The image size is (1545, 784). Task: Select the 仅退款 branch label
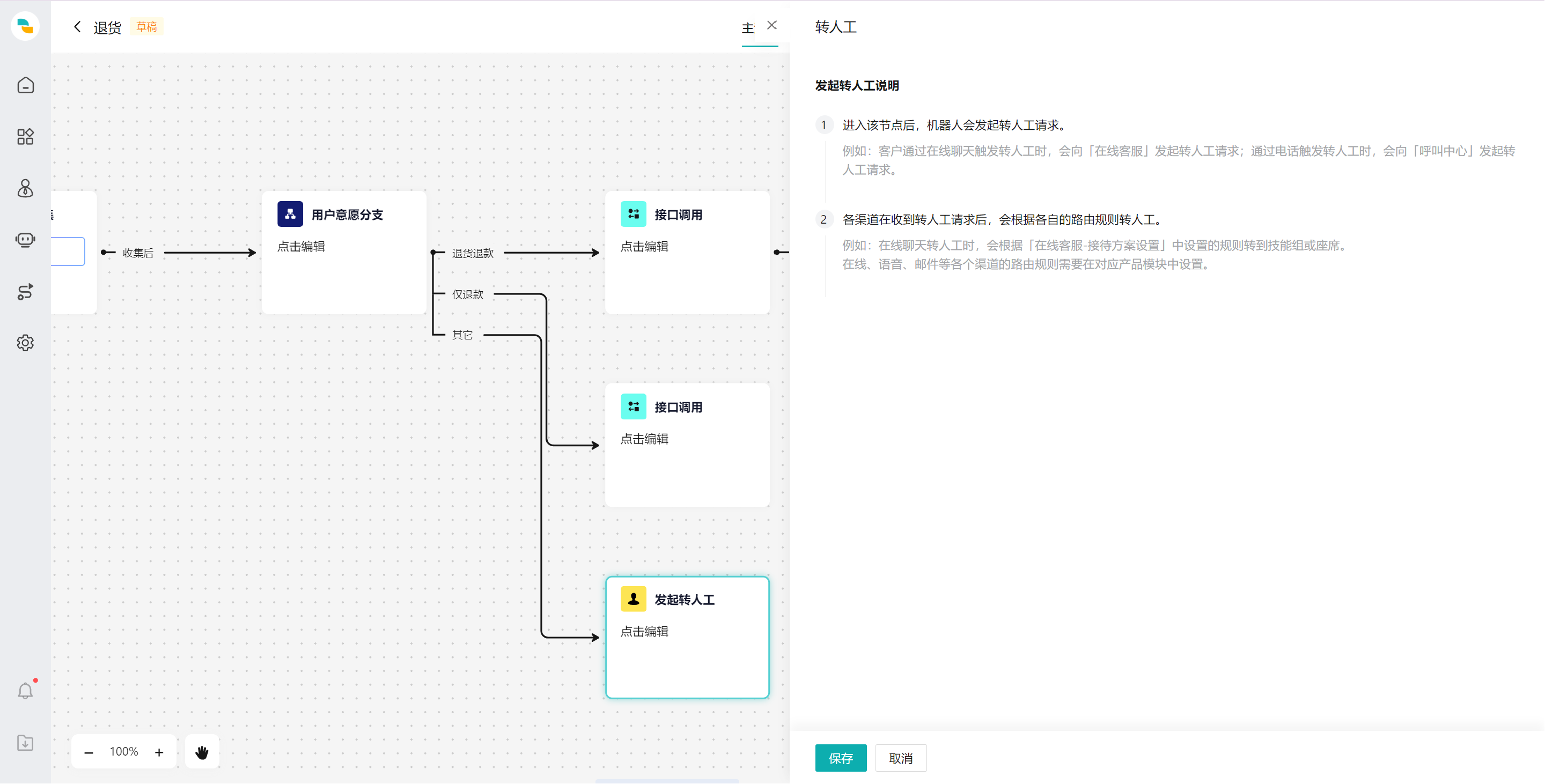468,294
